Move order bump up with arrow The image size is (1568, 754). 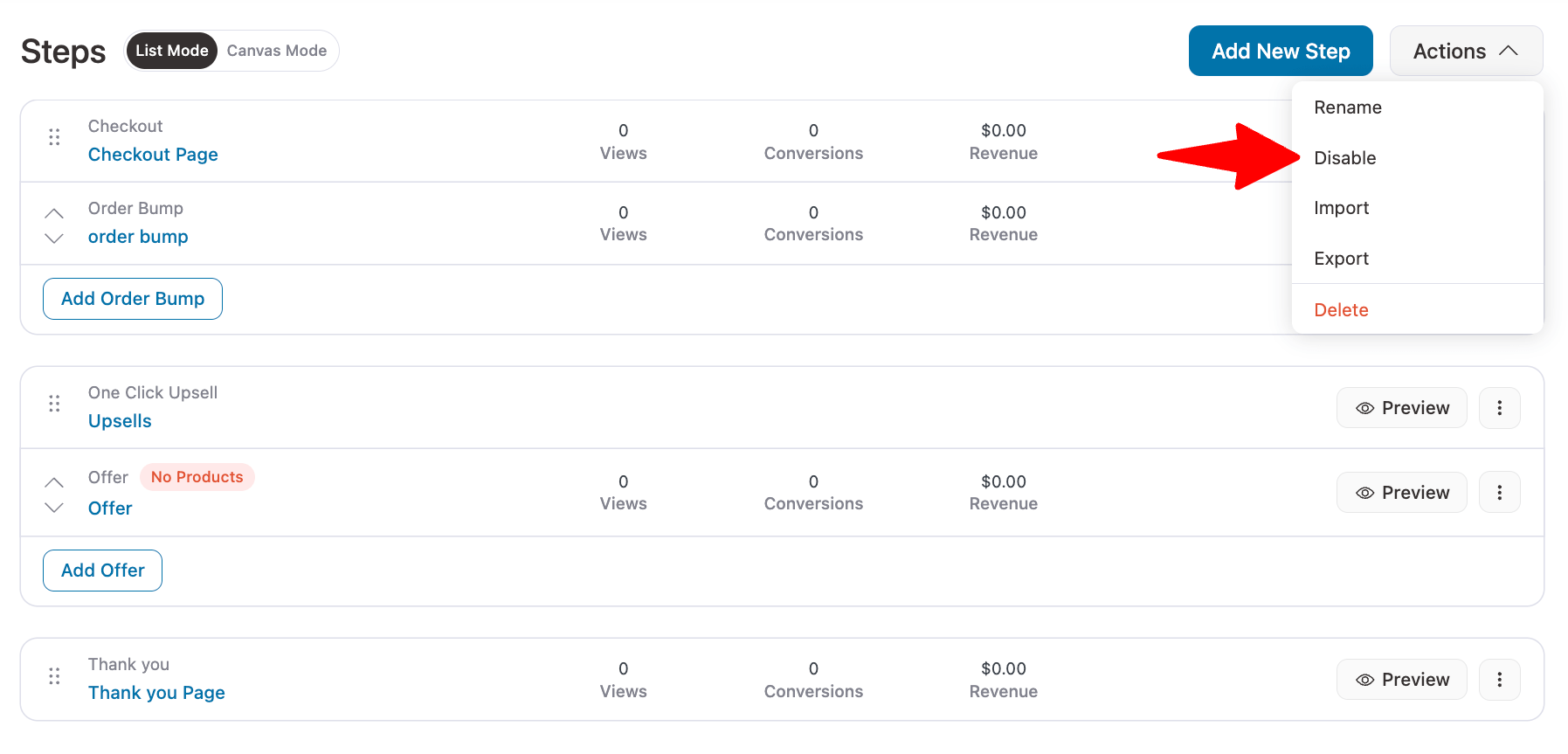click(54, 213)
